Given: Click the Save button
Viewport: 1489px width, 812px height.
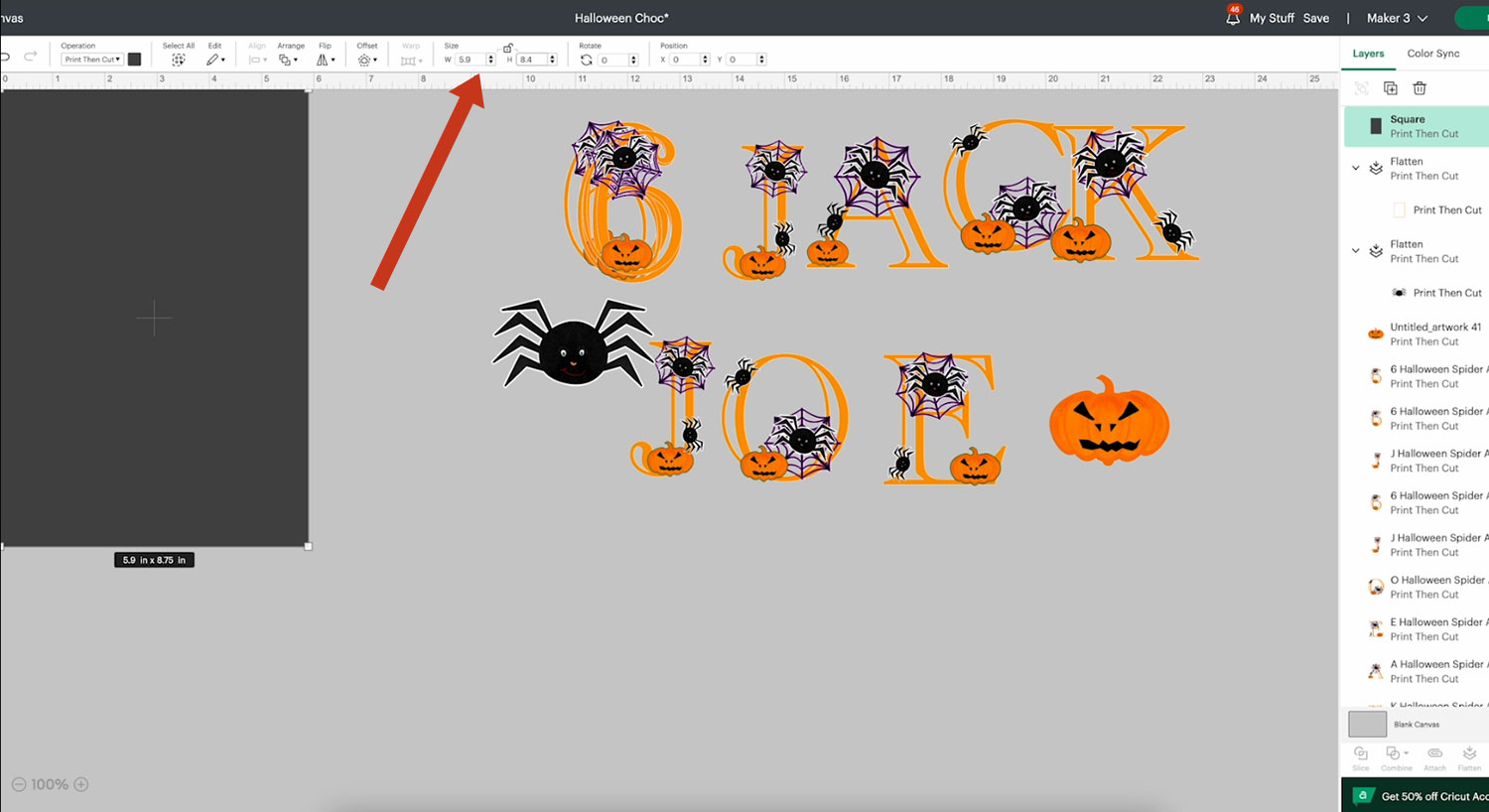Looking at the screenshot, I should click(1315, 18).
